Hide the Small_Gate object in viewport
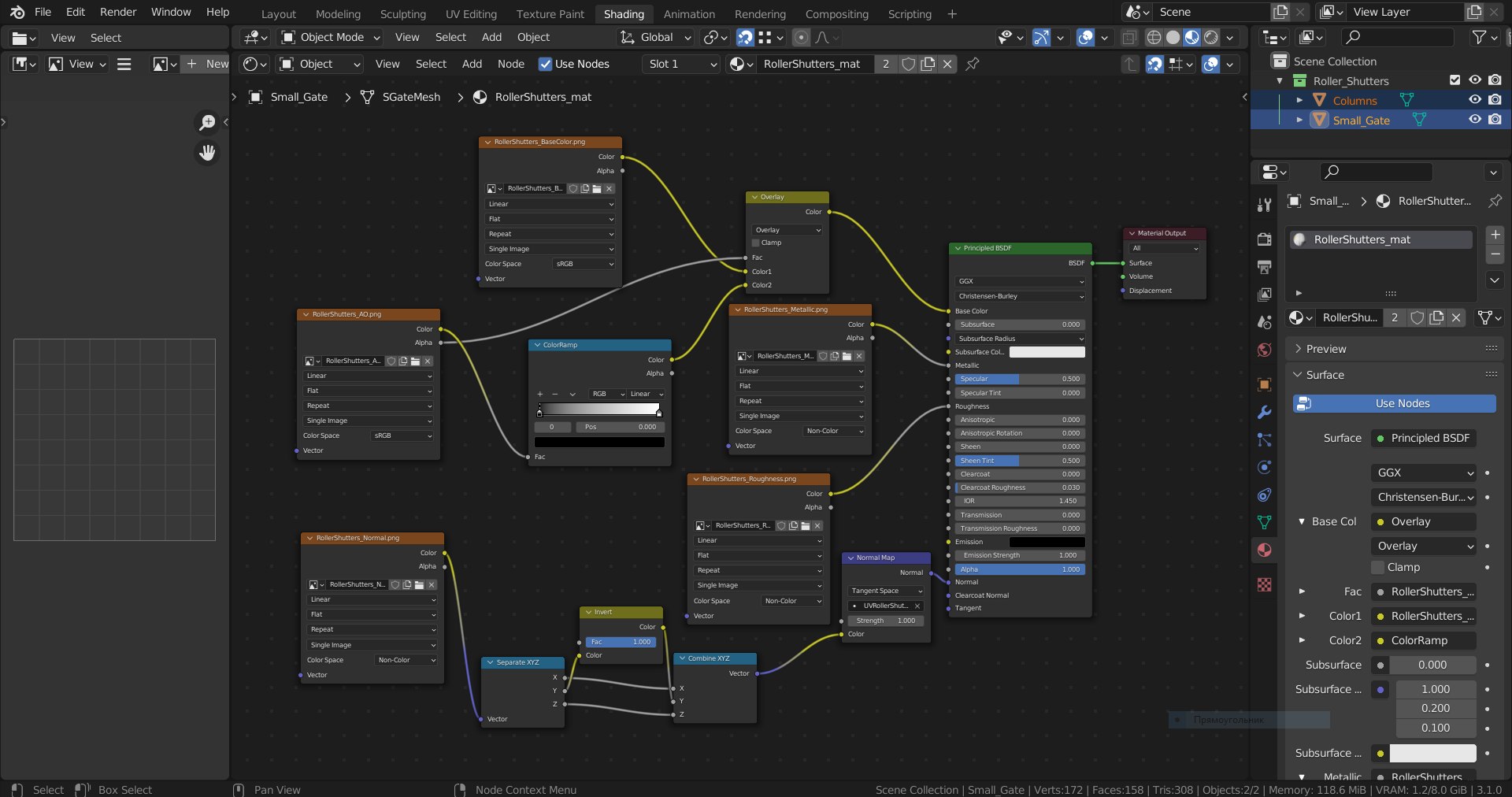 (1475, 120)
